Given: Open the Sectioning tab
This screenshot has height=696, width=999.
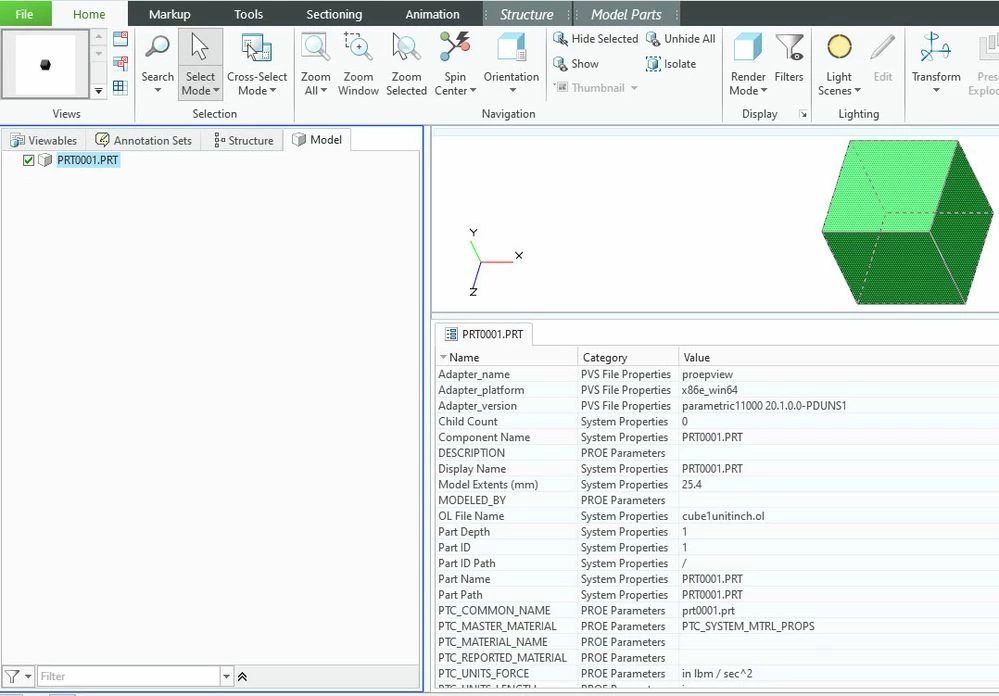Looking at the screenshot, I should 334,14.
